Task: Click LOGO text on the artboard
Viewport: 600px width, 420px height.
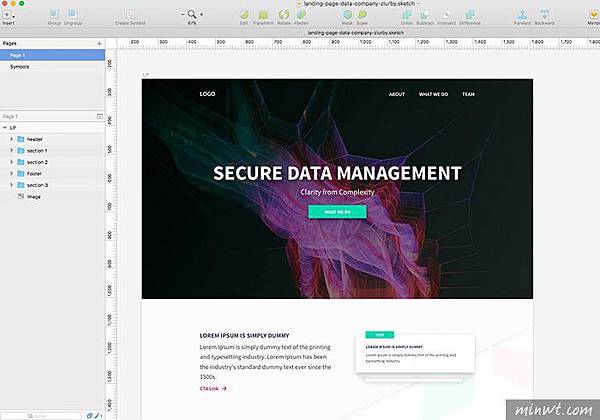Action: [207, 94]
